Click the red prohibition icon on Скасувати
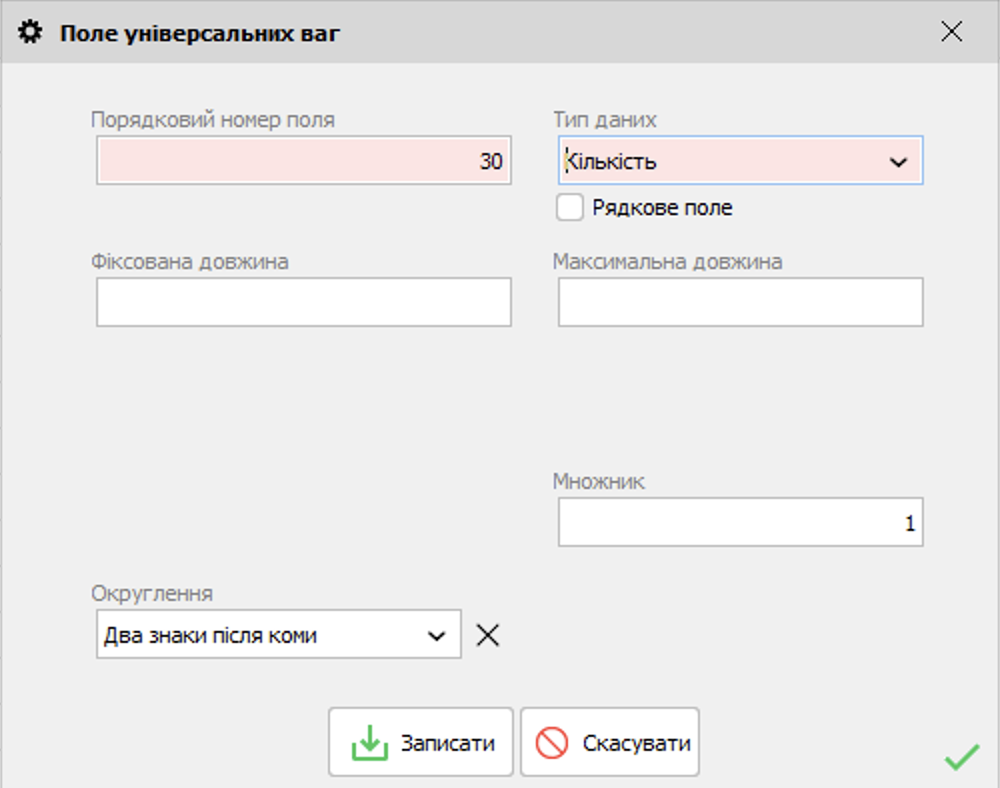This screenshot has width=1000, height=788. click(x=552, y=743)
